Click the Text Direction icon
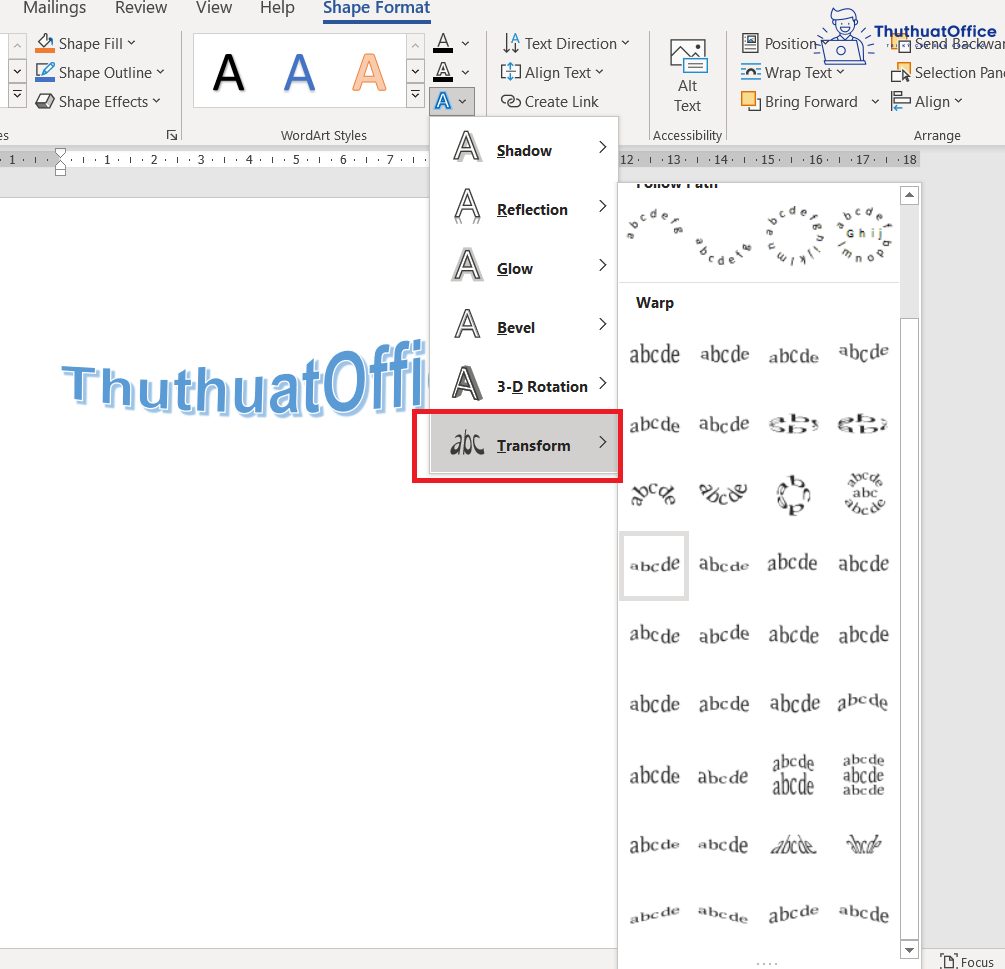Image resolution: width=1005 pixels, height=969 pixels. coord(511,43)
